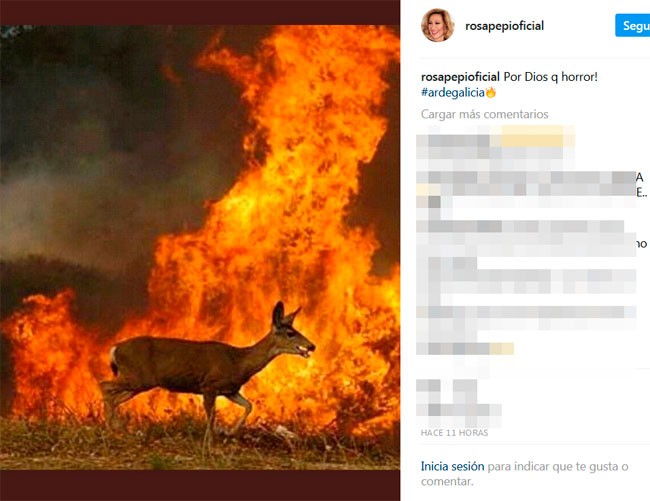This screenshot has height=501, width=650.
Task: Click the "HACE 11 HORAS" timestamp
Action: coord(454,433)
